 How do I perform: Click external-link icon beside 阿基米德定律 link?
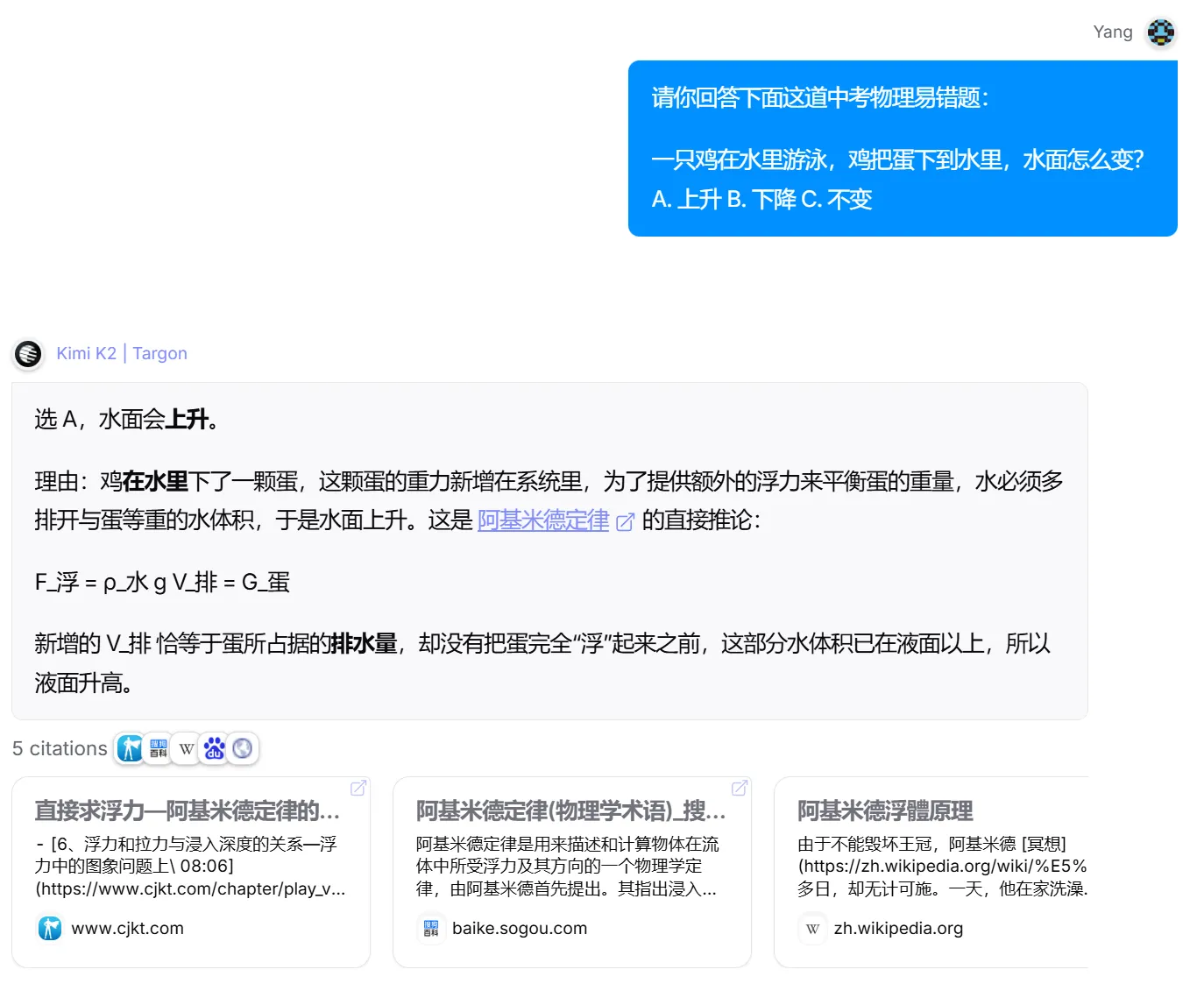coord(625,522)
